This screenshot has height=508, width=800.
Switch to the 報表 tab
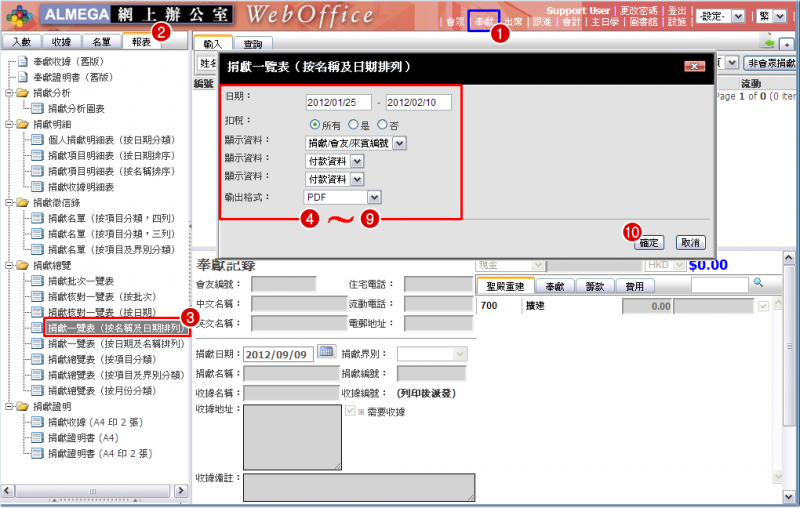tap(141, 42)
